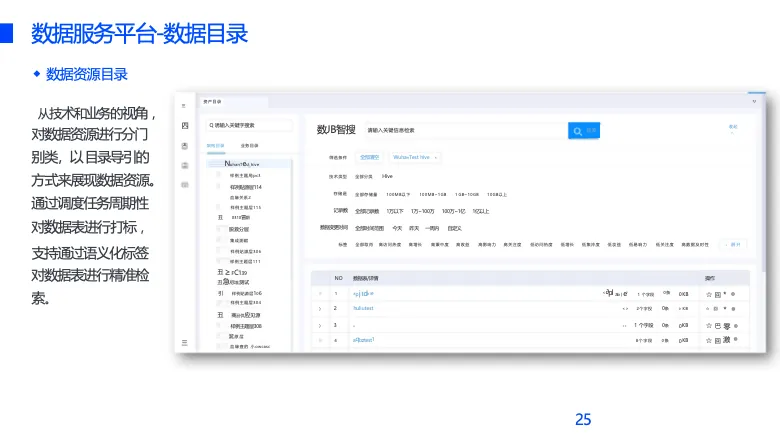Click the grey dot icon ending row 4
This screenshot has width=780, height=439.
pos(735,339)
